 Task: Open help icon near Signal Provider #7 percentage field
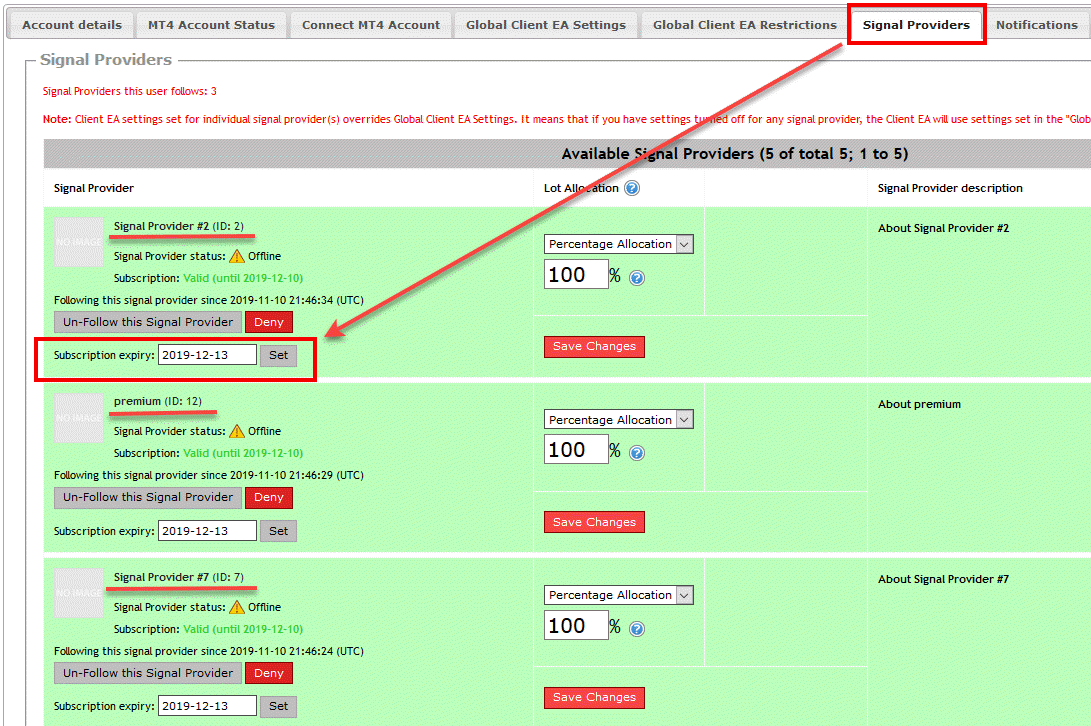tap(638, 628)
